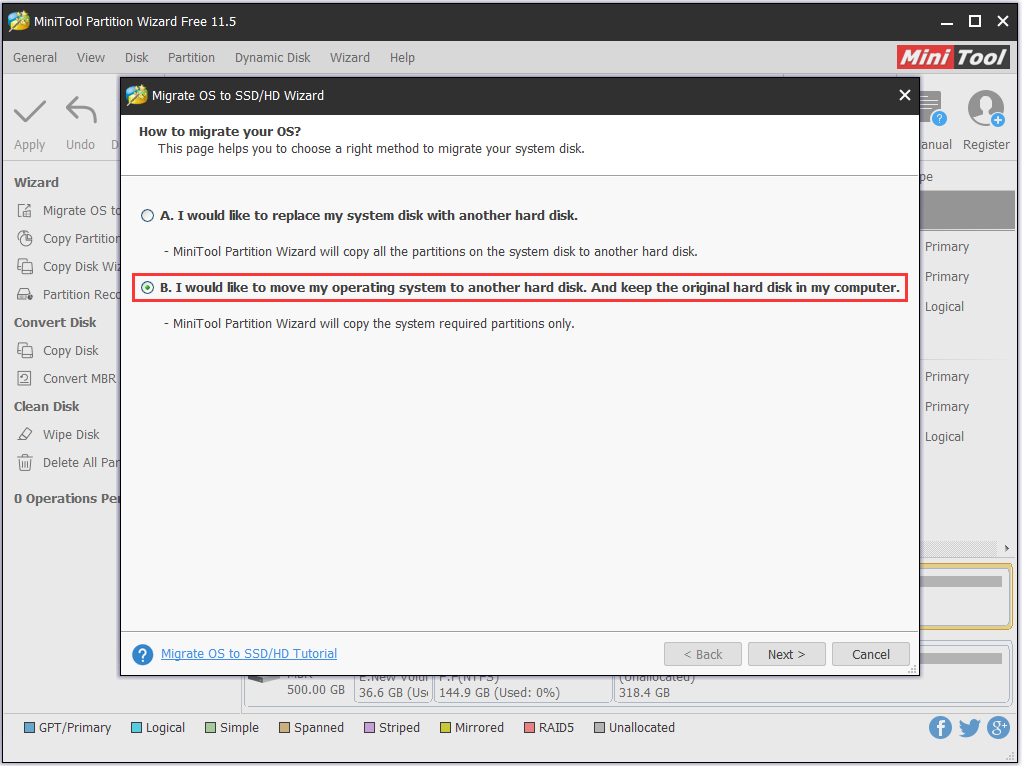Select option A replace system disk radio
Screen dimensions: 1022x766
(x=147, y=216)
